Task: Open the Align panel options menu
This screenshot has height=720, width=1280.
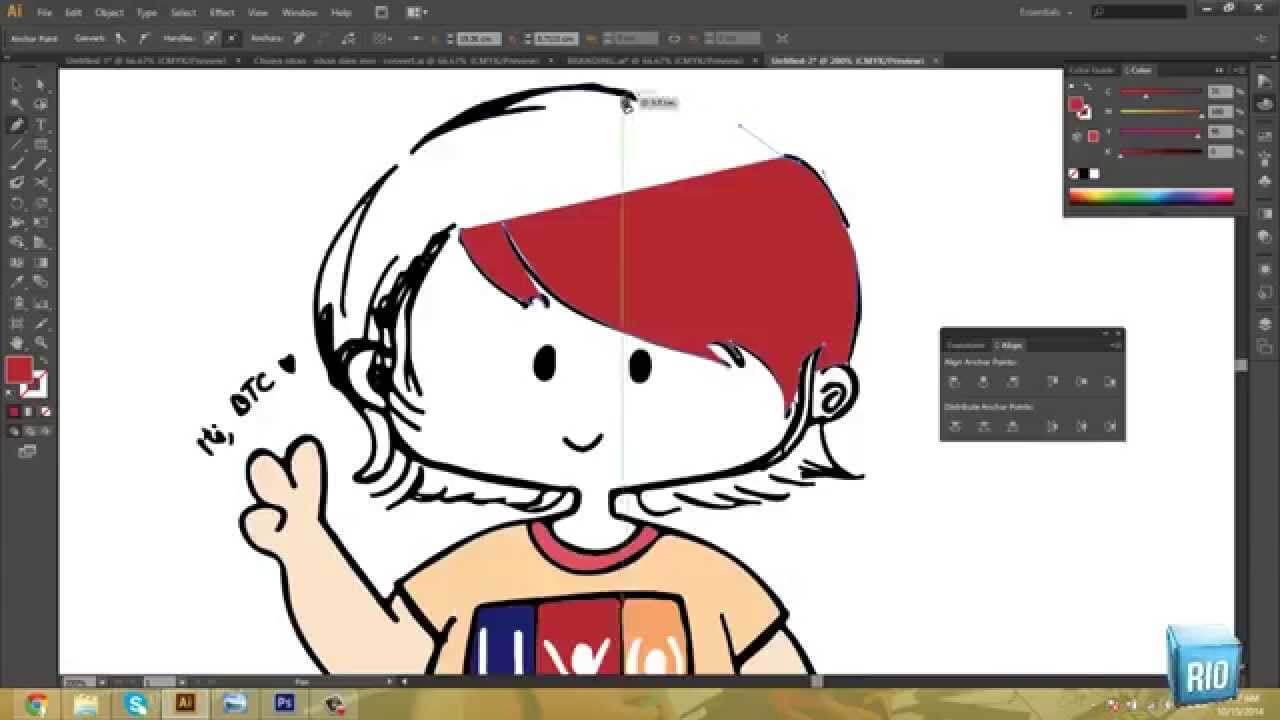Action: point(1115,345)
